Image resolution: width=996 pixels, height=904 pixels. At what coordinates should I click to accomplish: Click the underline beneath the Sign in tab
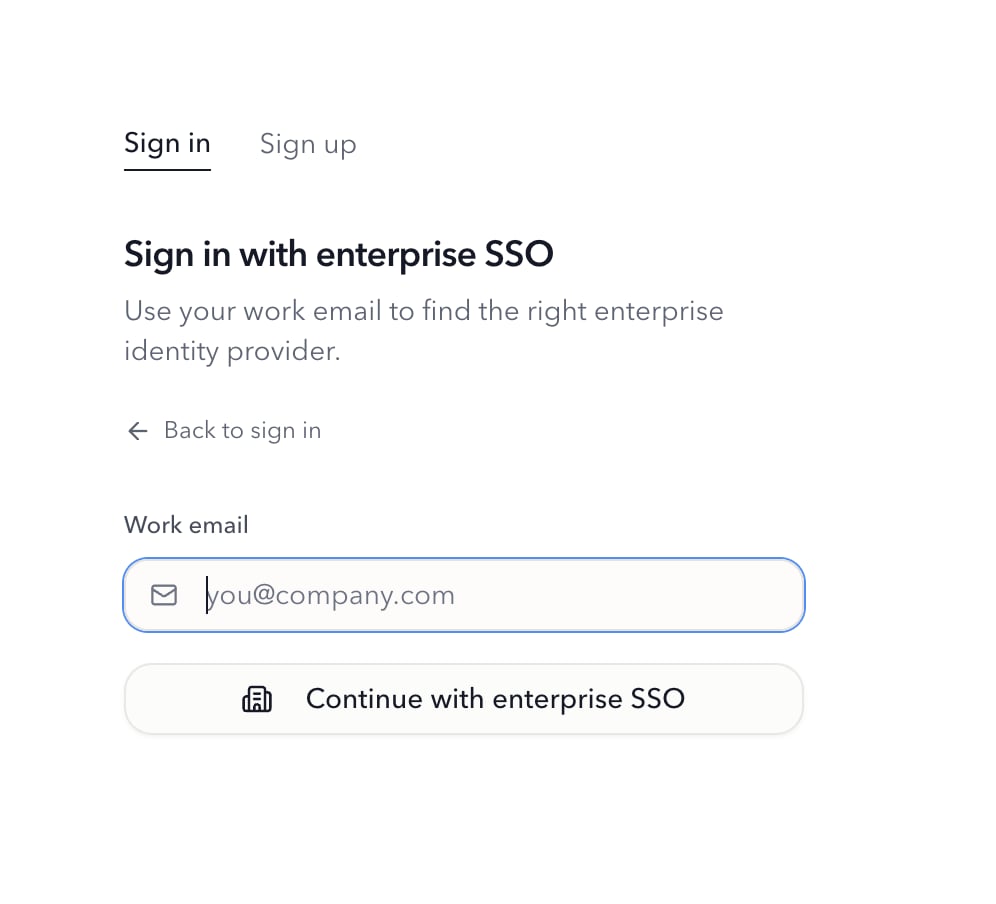click(x=167, y=170)
